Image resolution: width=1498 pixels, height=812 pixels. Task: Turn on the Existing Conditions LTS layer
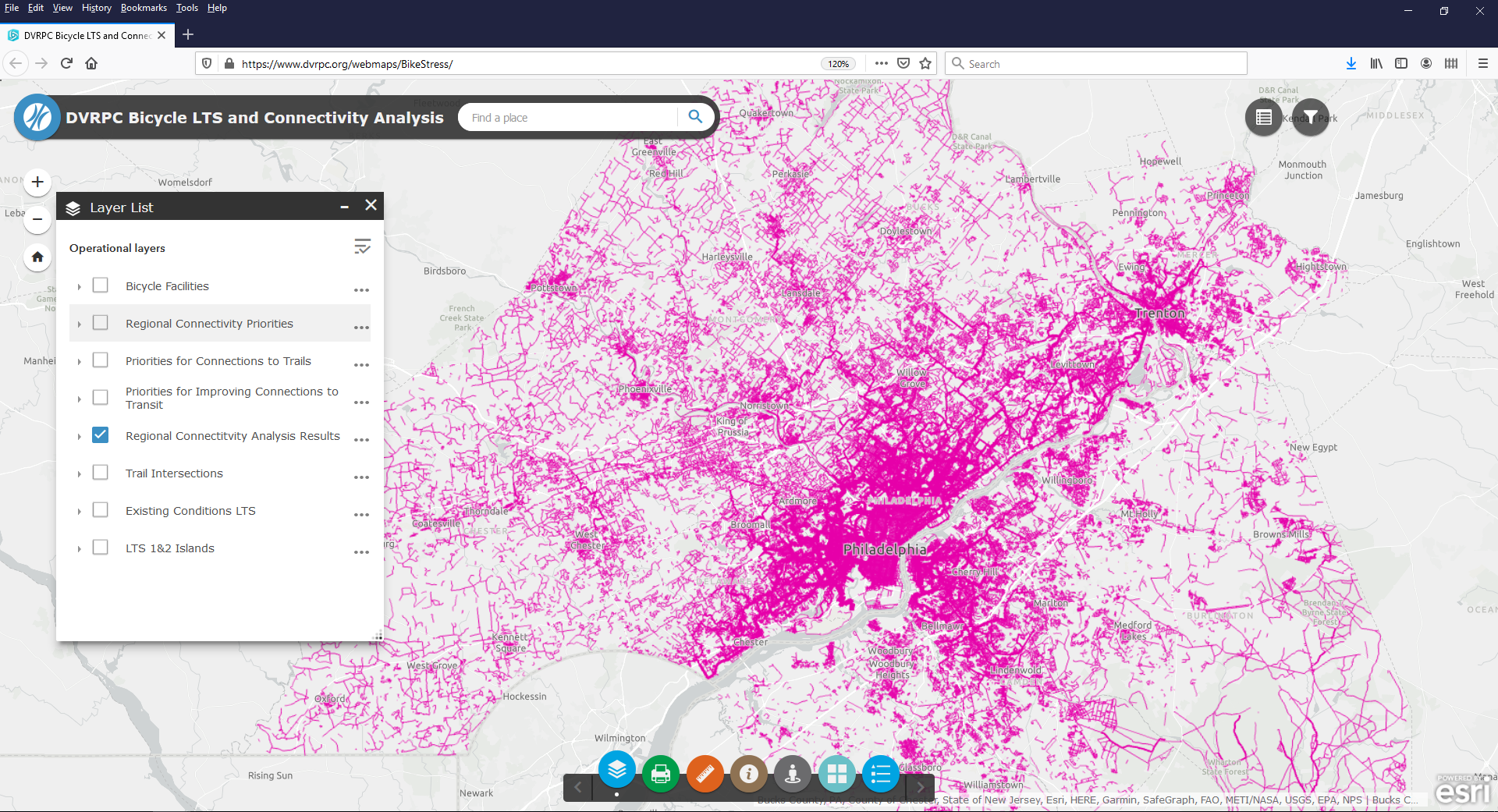(101, 510)
